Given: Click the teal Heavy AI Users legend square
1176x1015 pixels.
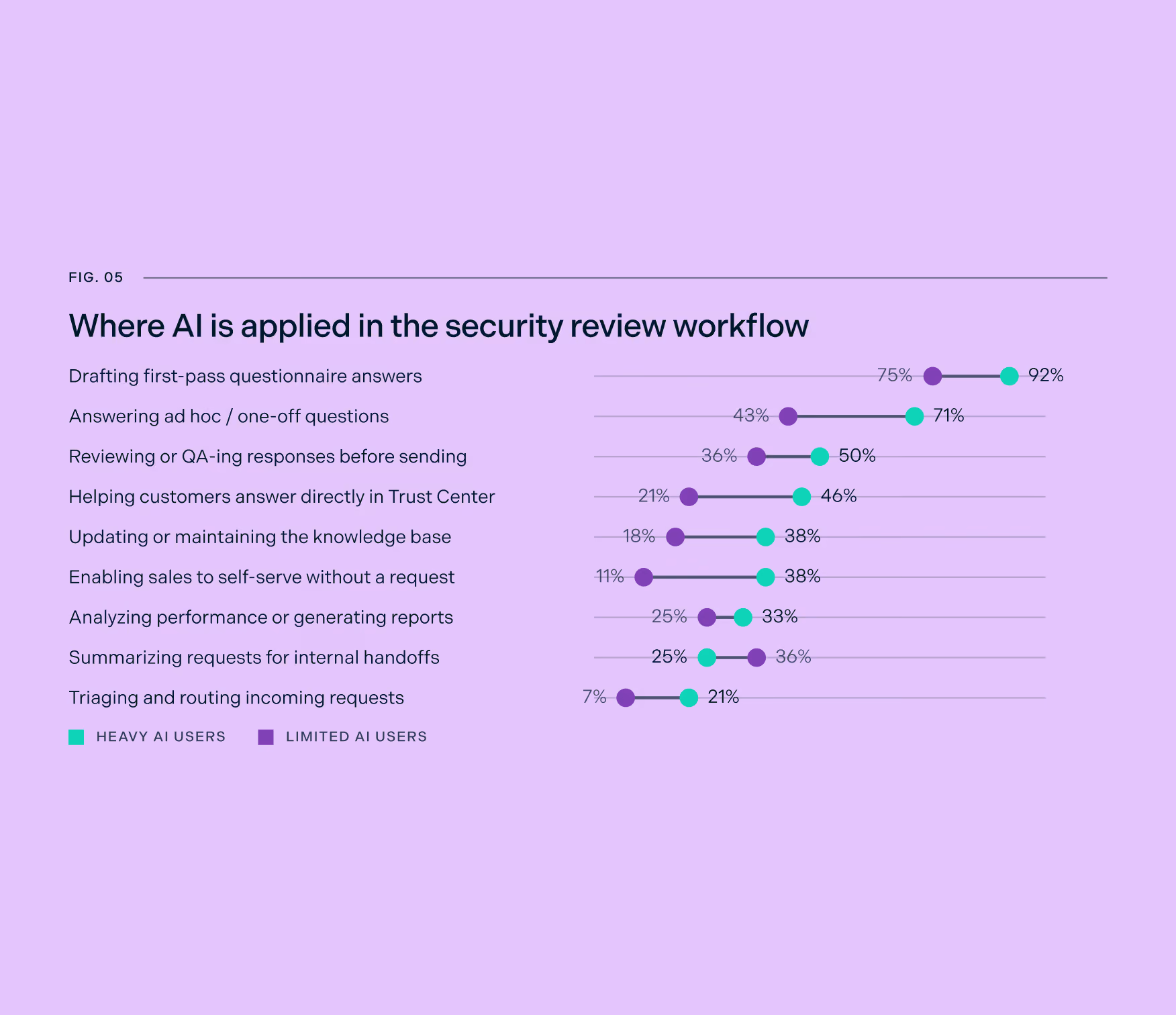Looking at the screenshot, I should point(77,737).
